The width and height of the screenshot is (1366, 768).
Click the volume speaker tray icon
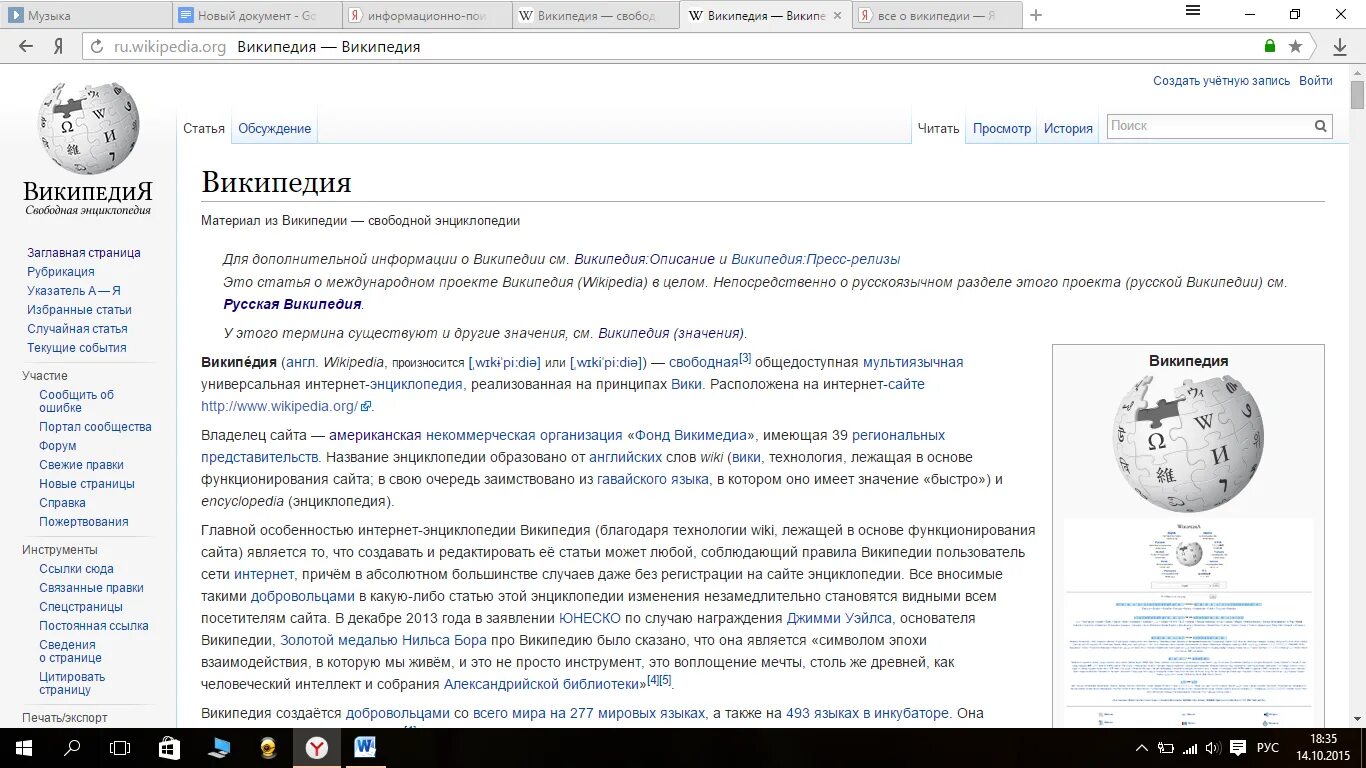[1212, 748]
